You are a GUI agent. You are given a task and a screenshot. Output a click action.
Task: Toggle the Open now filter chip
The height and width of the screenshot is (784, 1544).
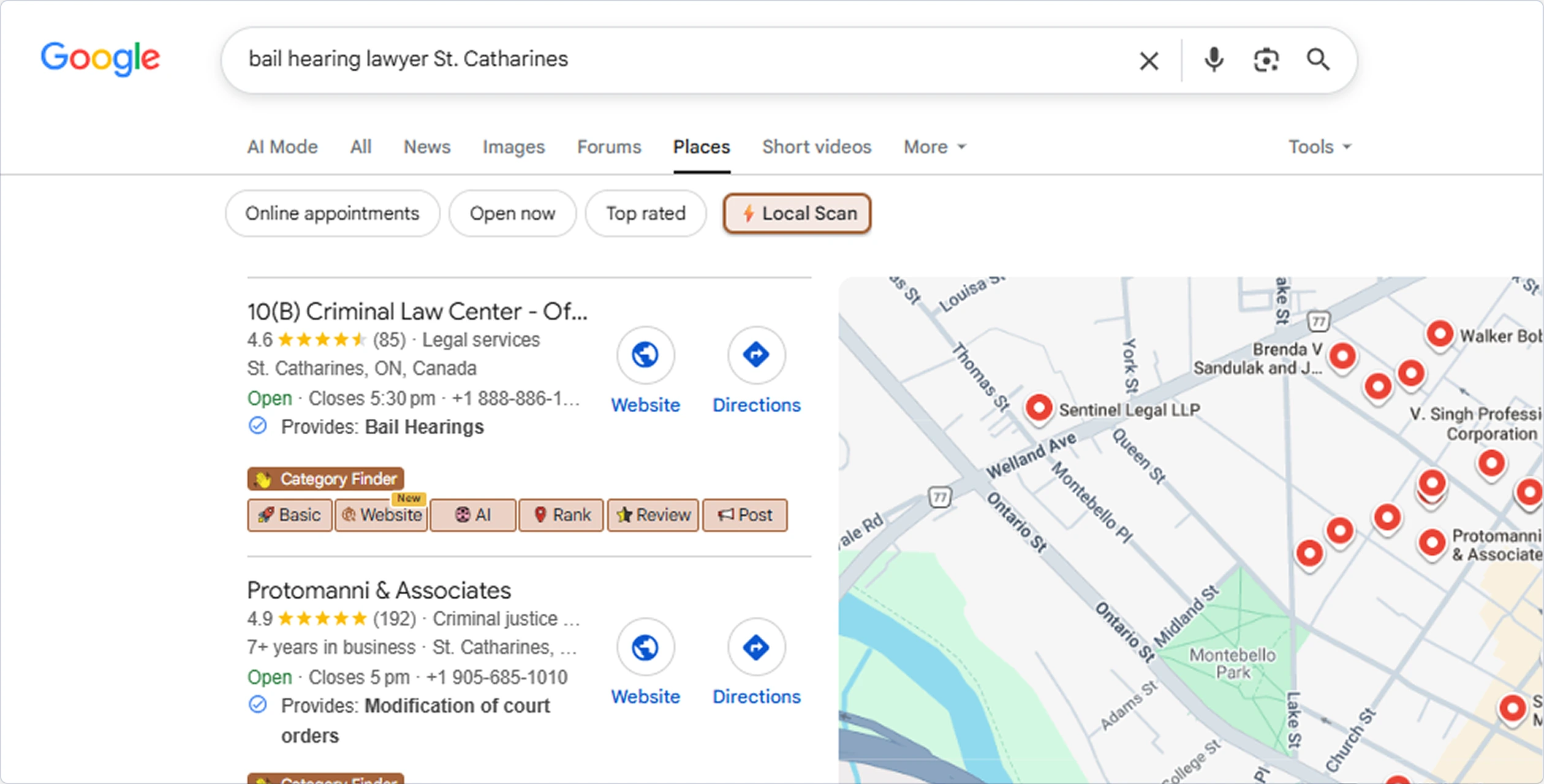click(x=513, y=213)
